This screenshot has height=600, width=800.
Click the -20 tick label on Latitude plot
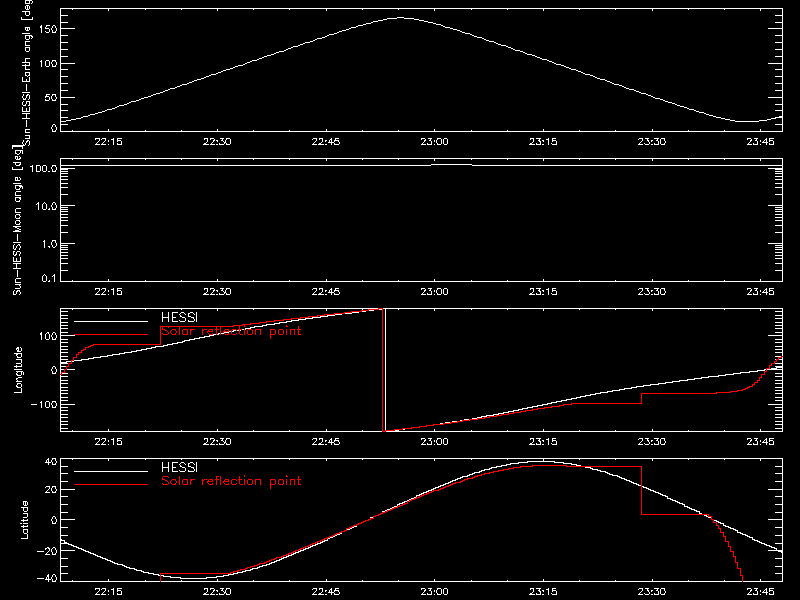(47, 551)
